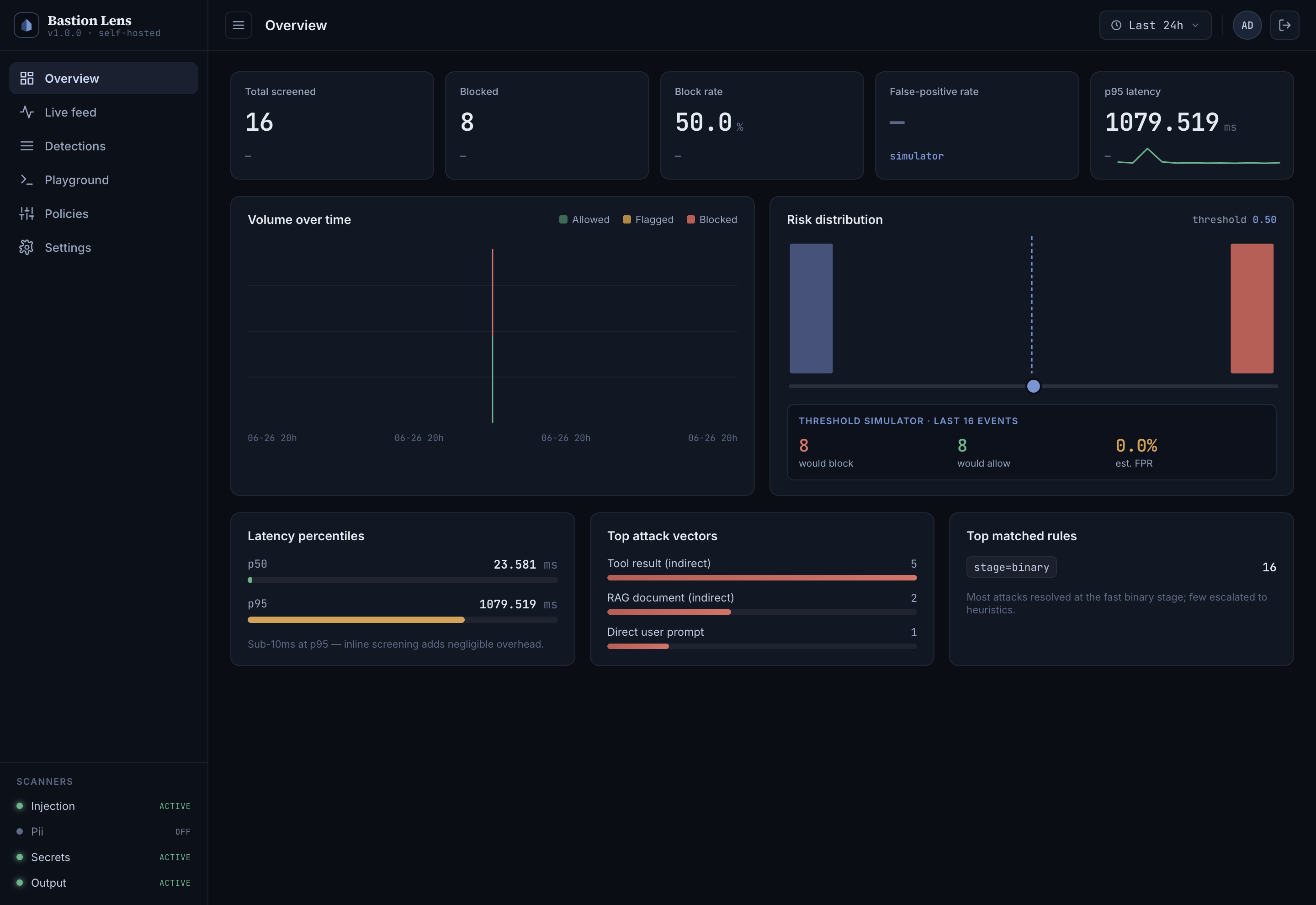The width and height of the screenshot is (1316, 905).
Task: Go to Live feed page
Action: click(x=104, y=112)
